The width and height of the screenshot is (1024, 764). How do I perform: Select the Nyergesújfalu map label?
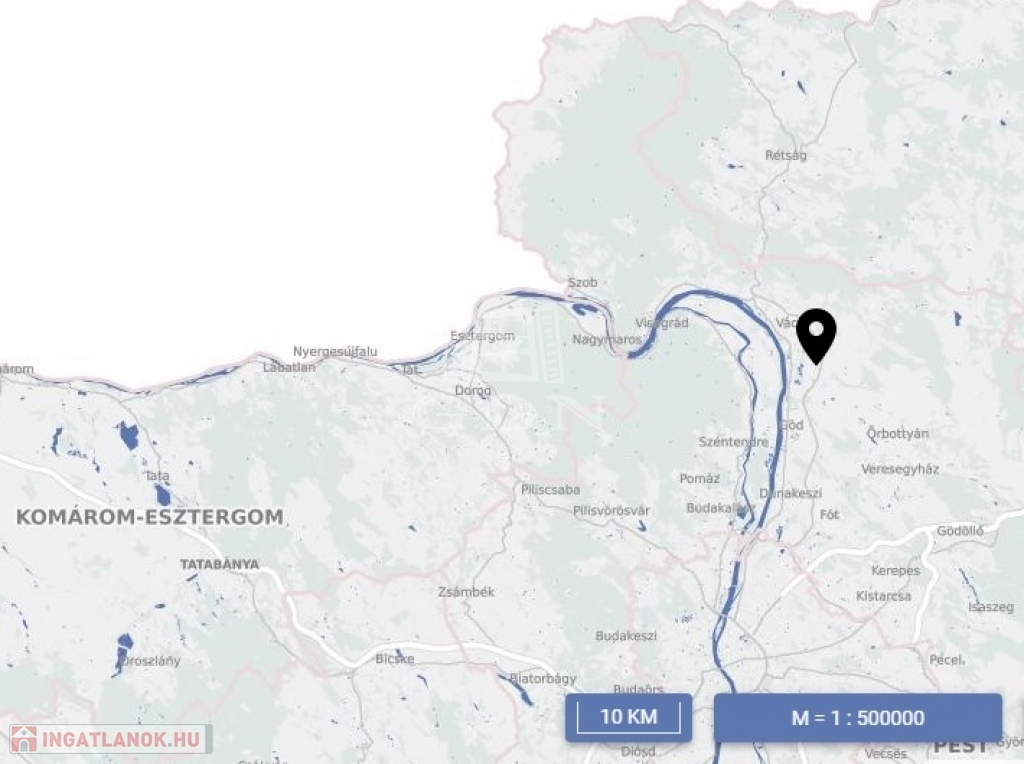(335, 351)
